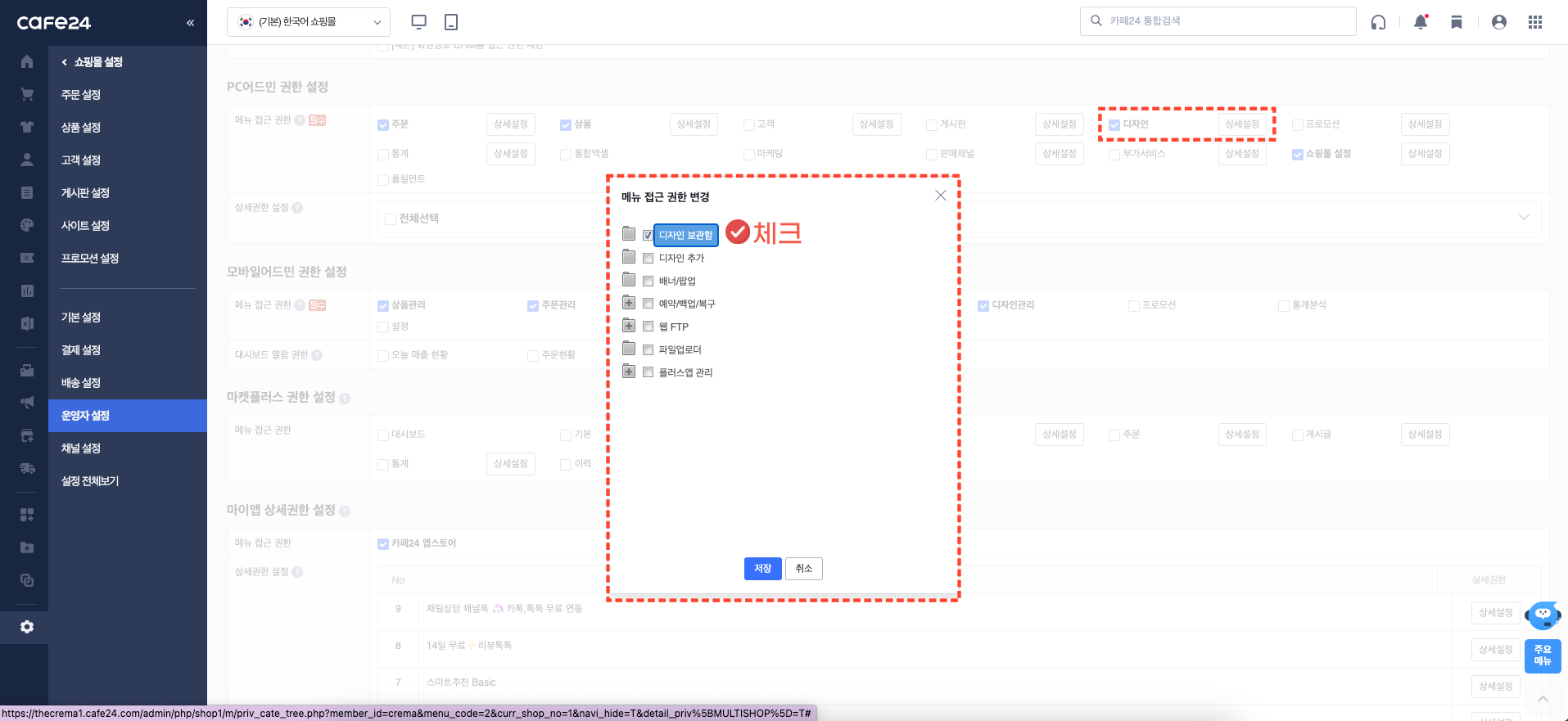
Task: Click the chatbot assistant icon
Action: coord(1543,615)
